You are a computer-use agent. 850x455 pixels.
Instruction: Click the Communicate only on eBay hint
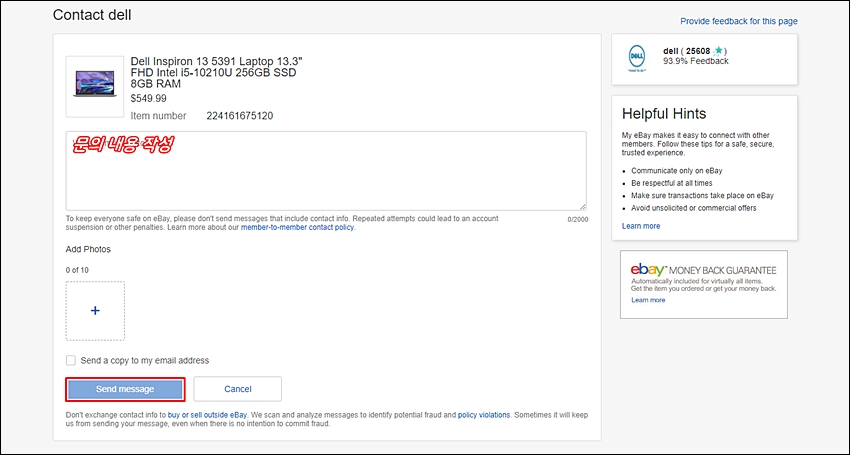pos(677,171)
